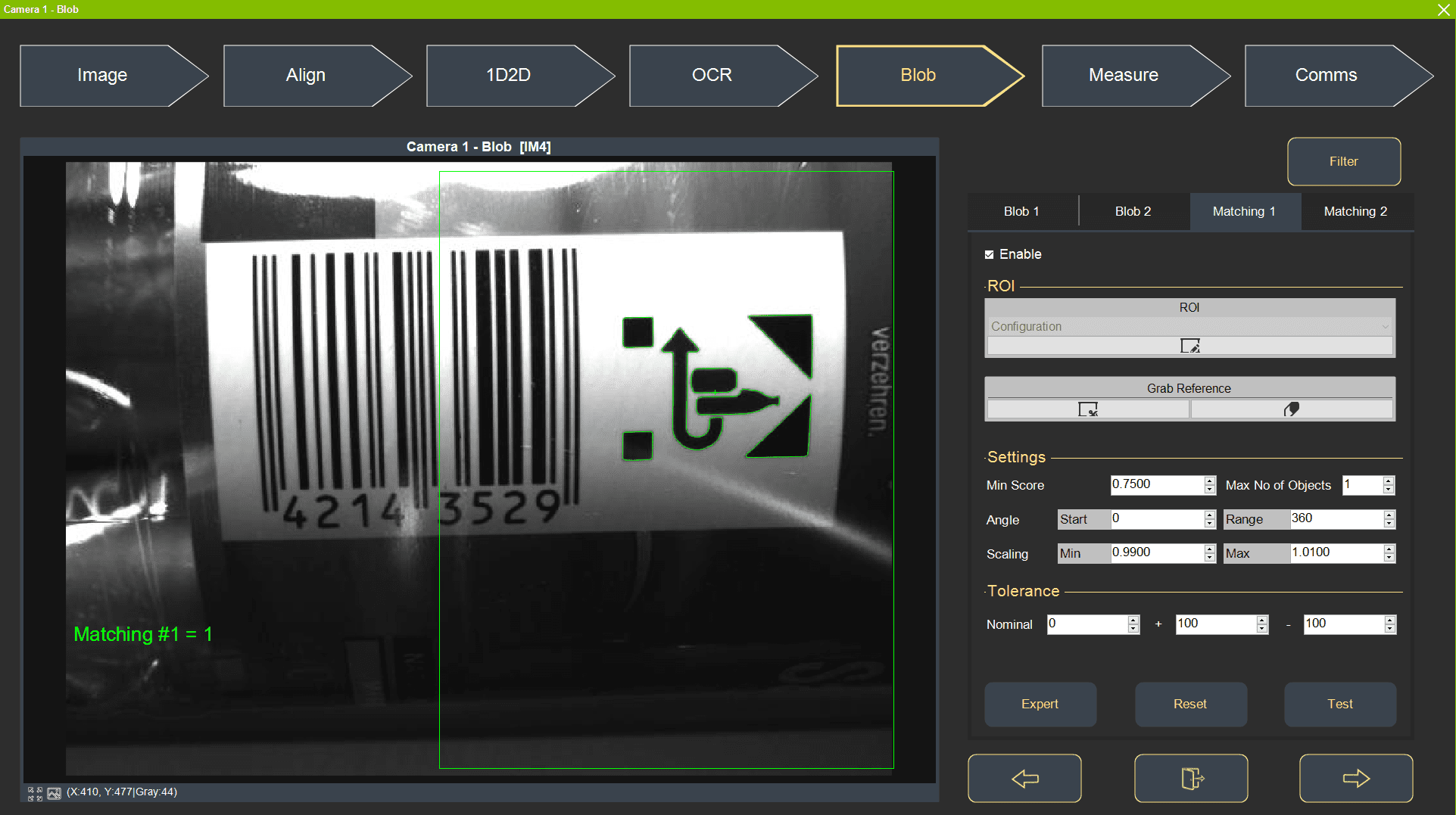Increase the minus tolerance value
1456x815 pixels.
click(x=1389, y=620)
